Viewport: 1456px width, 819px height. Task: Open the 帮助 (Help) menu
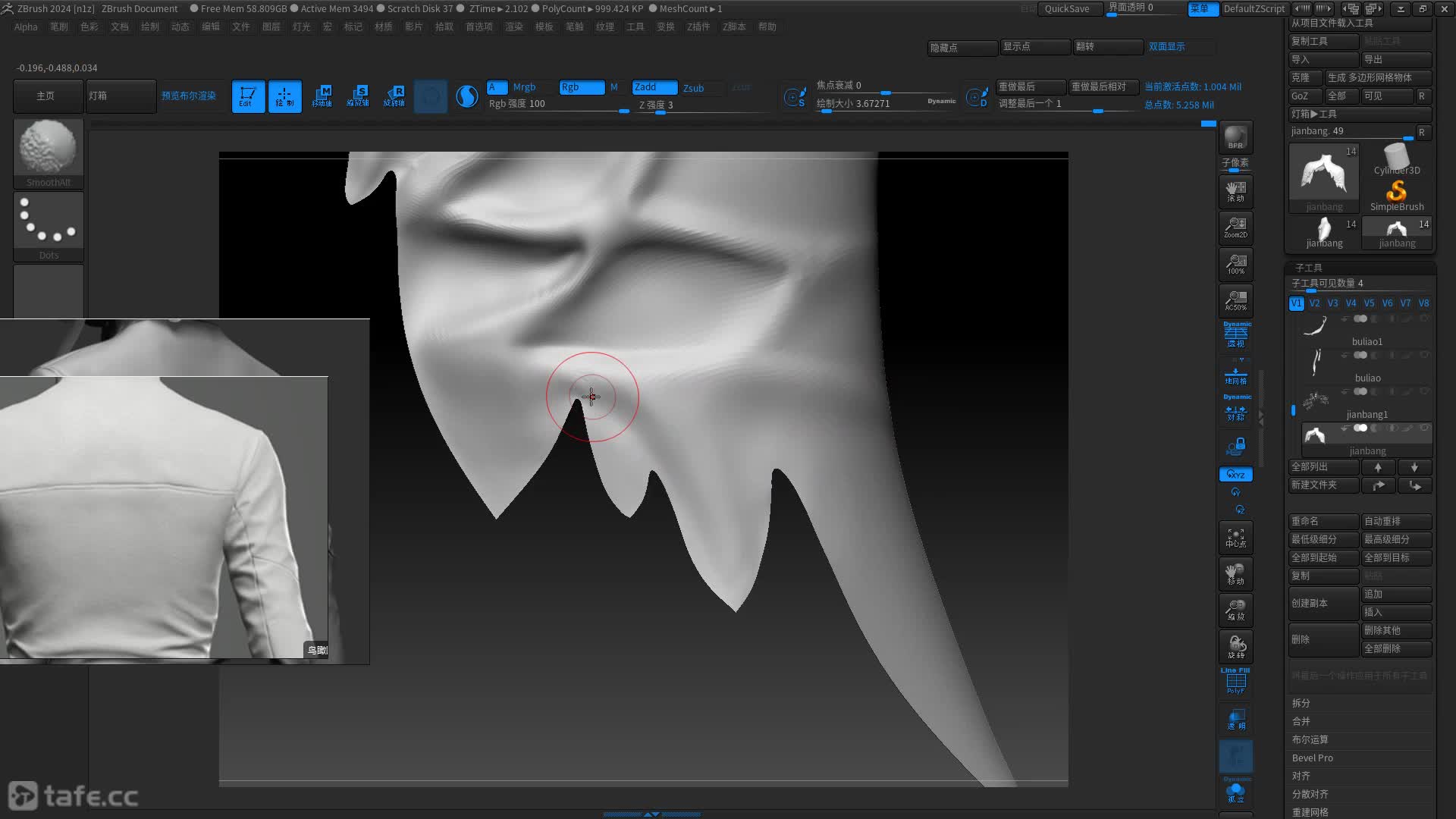pyautogui.click(x=767, y=27)
